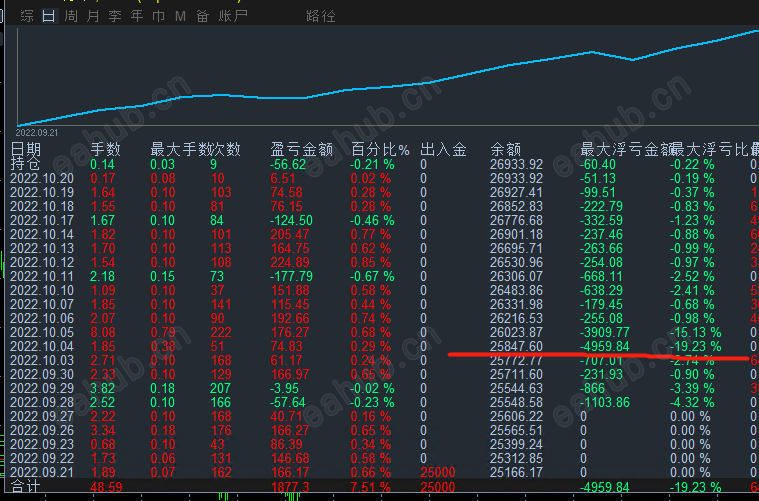This screenshot has width=759, height=501.
Task: Select the 2022.10.17 date row
Action: point(42,220)
